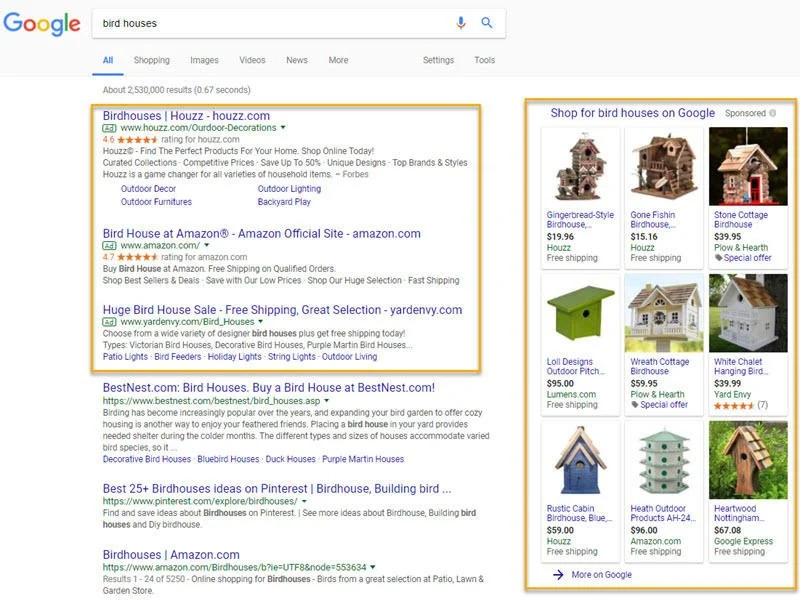Click the Sponsored info icon

(773, 113)
